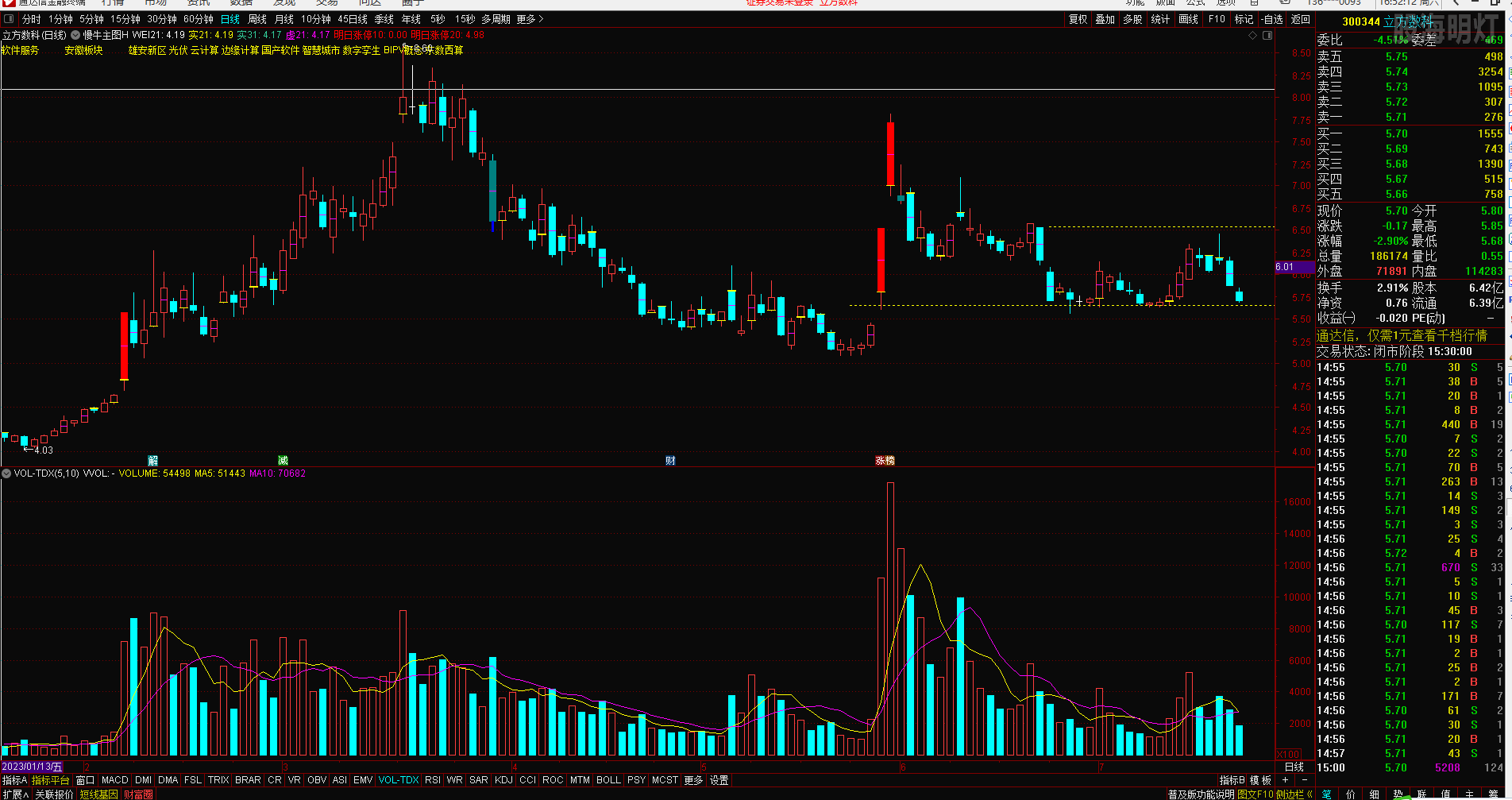Click the 通达信 千档行情 promo link
This screenshot has width=1512, height=800.
tap(1402, 336)
